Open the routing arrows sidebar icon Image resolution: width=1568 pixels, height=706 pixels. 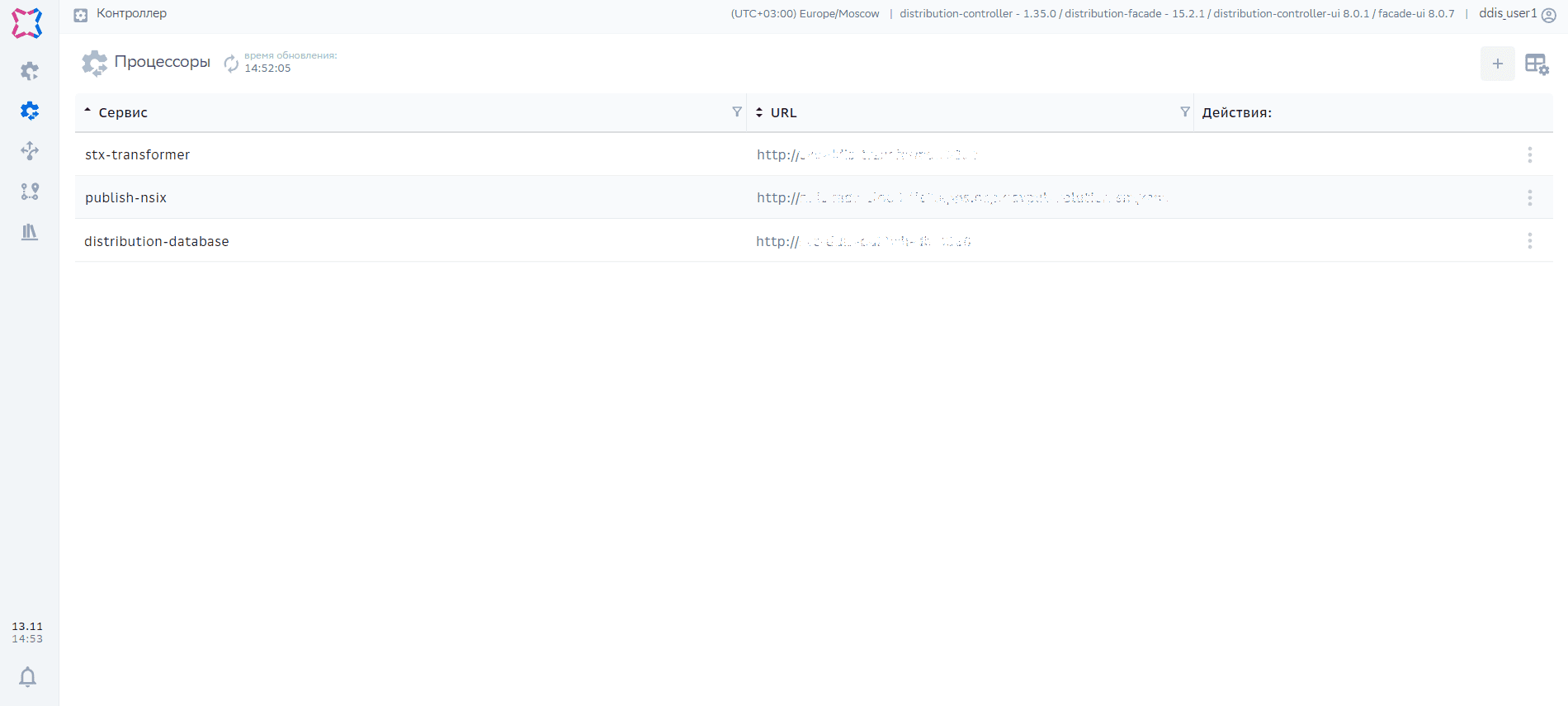click(30, 150)
